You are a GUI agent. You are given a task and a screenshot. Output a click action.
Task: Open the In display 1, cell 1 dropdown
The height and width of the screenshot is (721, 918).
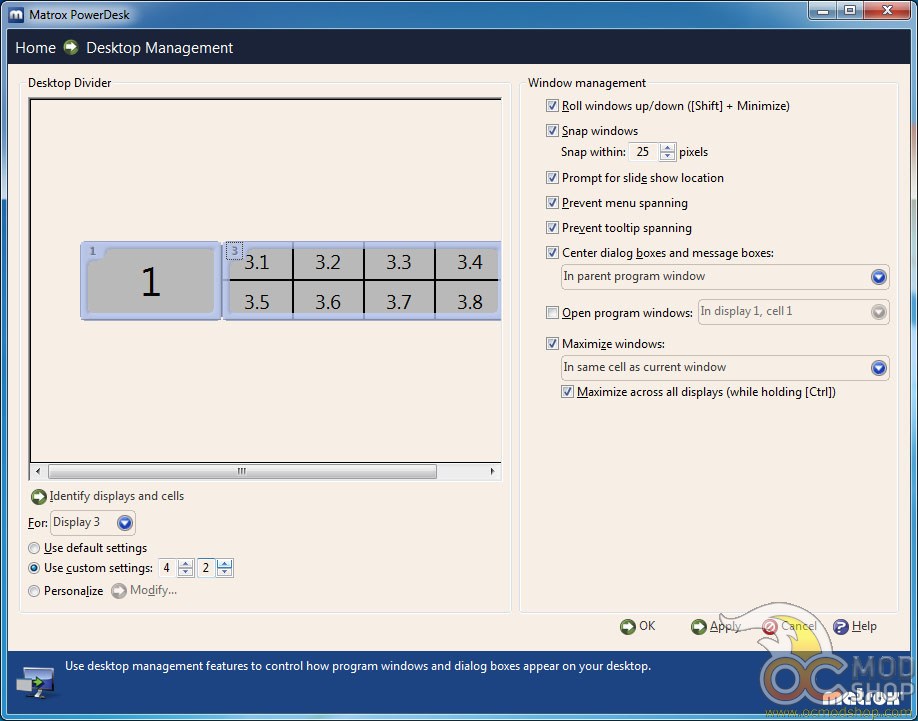tap(793, 312)
